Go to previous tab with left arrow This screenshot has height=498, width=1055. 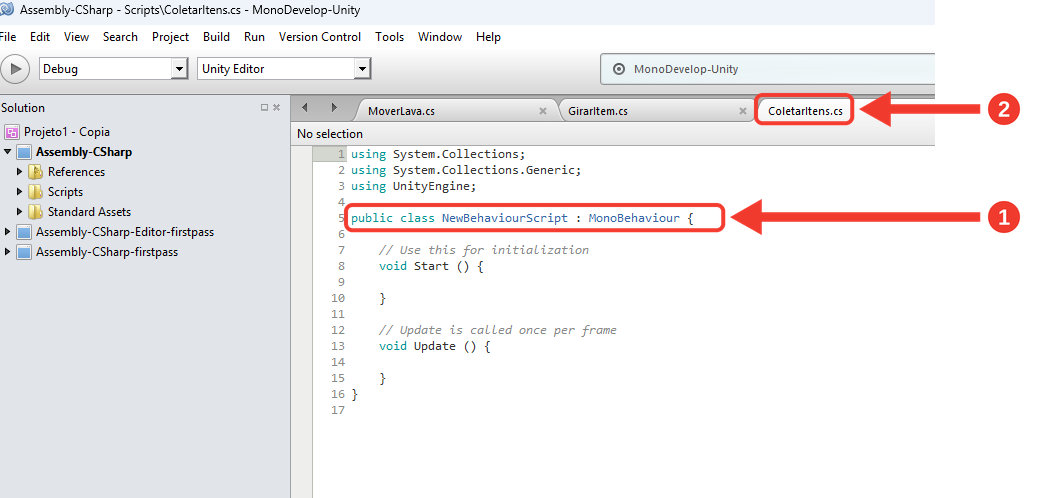(x=305, y=108)
